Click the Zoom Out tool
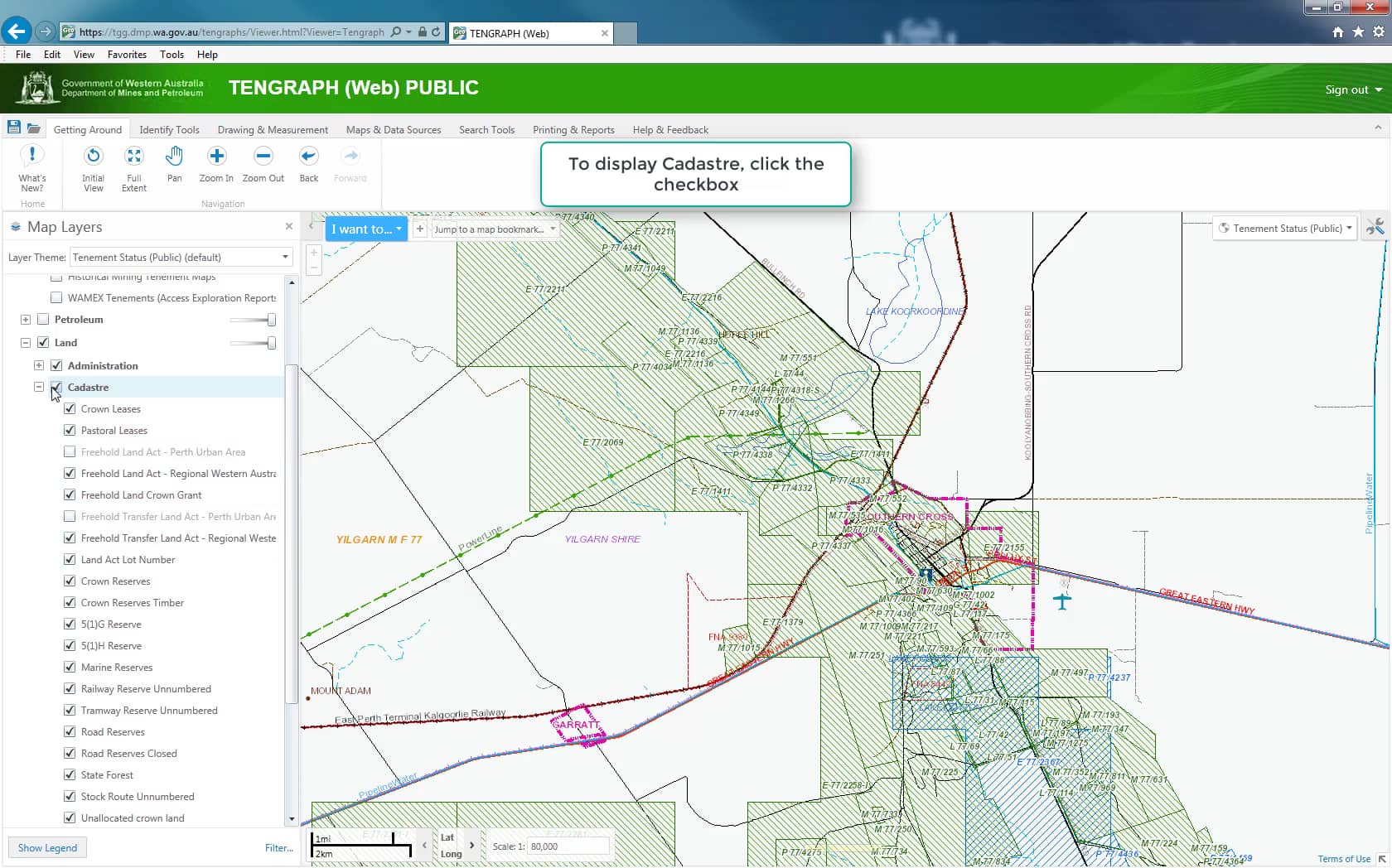The image size is (1392, 868). (x=263, y=162)
